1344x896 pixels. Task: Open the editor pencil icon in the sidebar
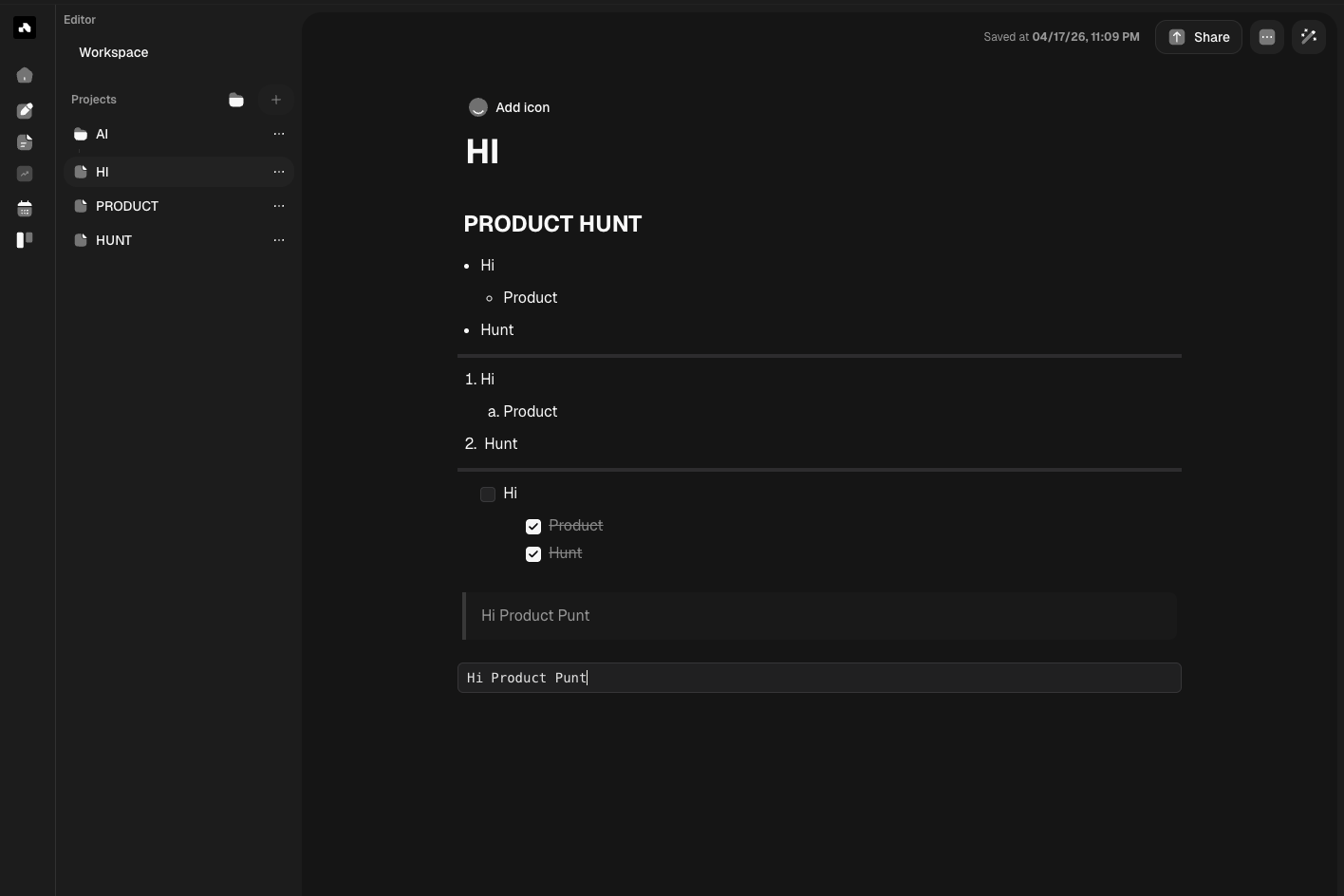25,111
